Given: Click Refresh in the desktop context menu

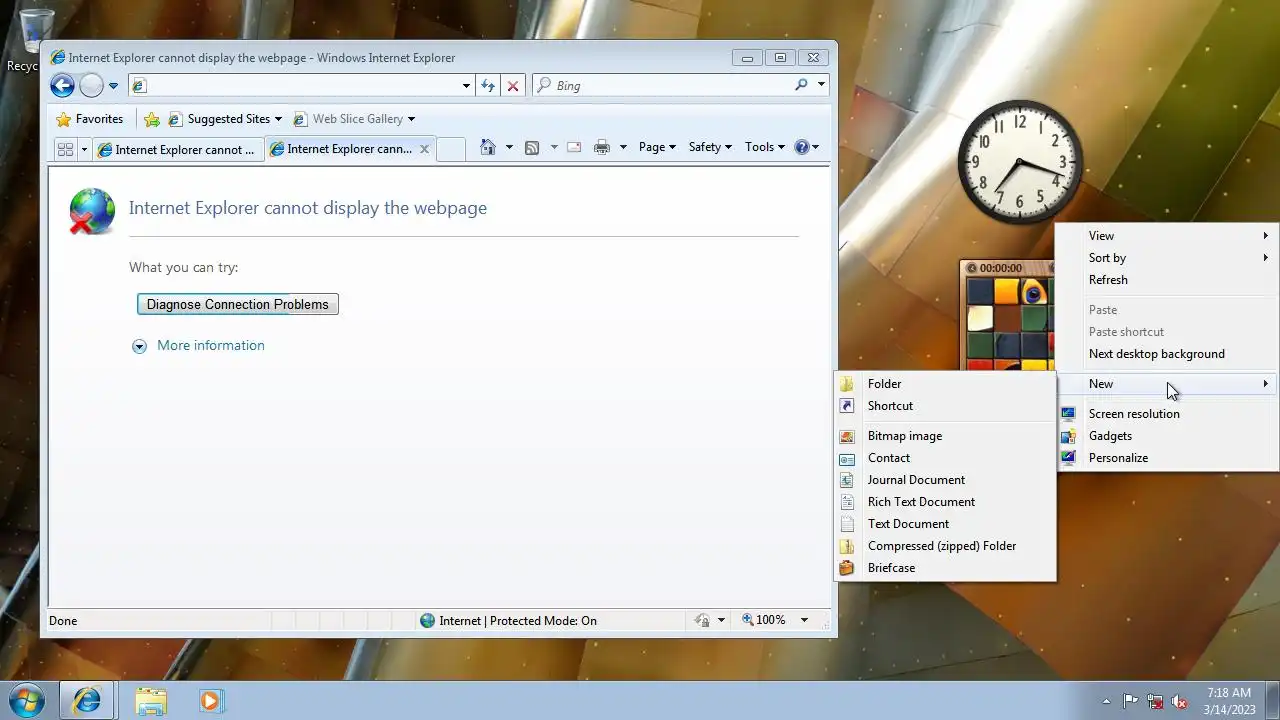Looking at the screenshot, I should (1167, 280).
